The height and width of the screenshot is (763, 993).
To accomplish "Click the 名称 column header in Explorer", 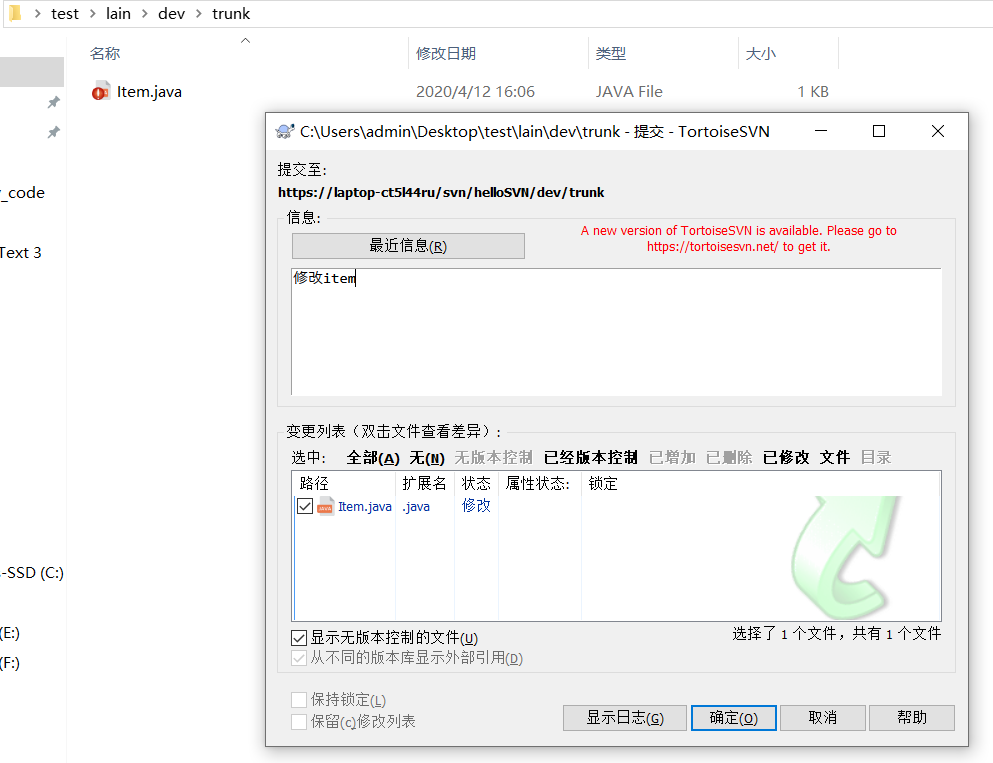I will click(105, 54).
